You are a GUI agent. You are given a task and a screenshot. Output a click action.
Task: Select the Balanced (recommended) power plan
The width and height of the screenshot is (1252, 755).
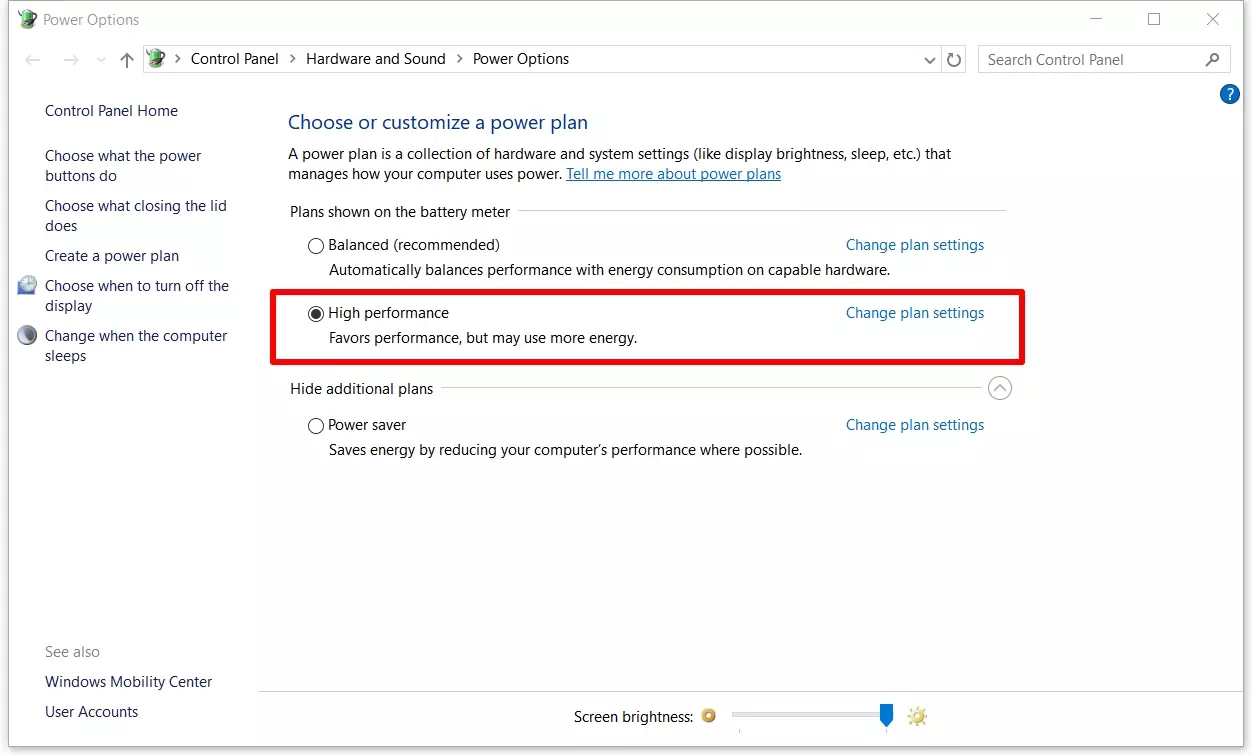316,245
